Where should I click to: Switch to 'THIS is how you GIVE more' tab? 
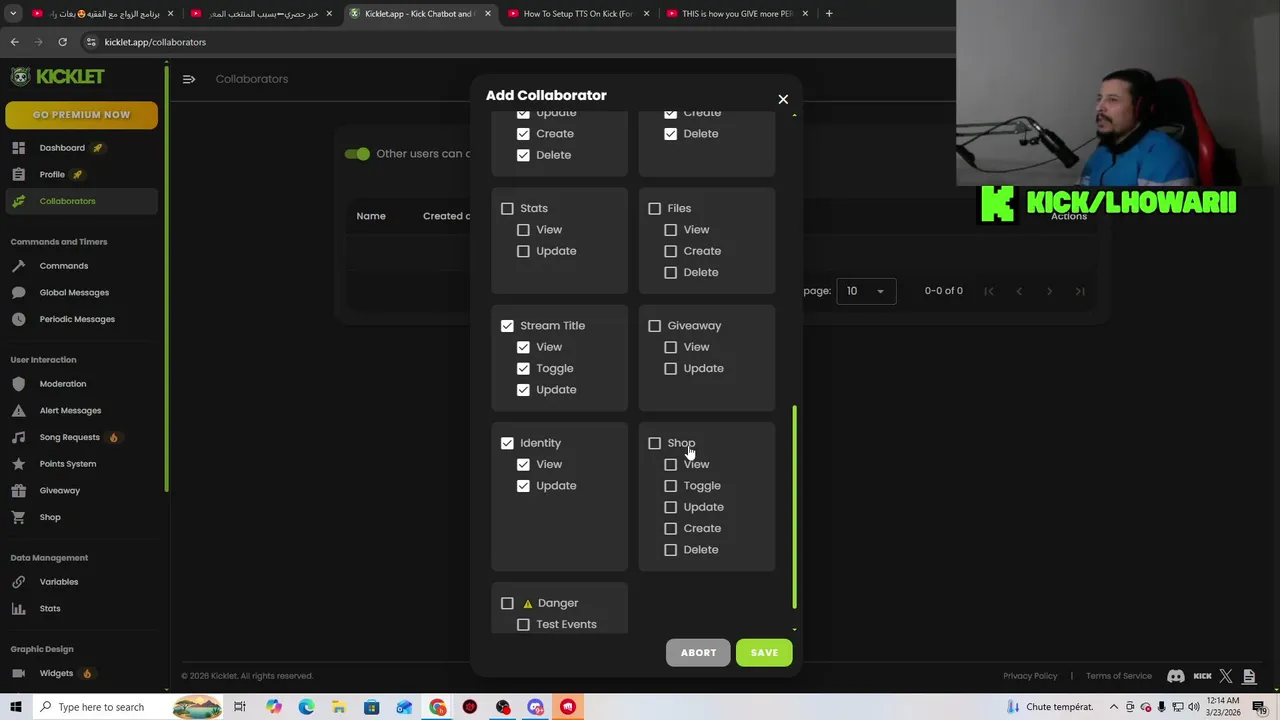click(x=736, y=14)
